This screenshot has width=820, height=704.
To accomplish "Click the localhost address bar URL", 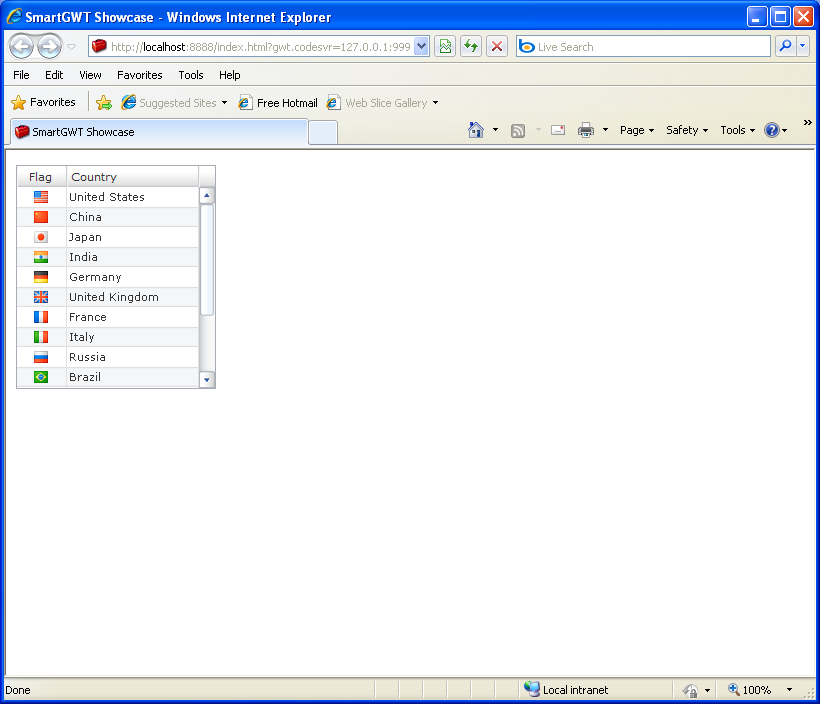I will coord(260,47).
